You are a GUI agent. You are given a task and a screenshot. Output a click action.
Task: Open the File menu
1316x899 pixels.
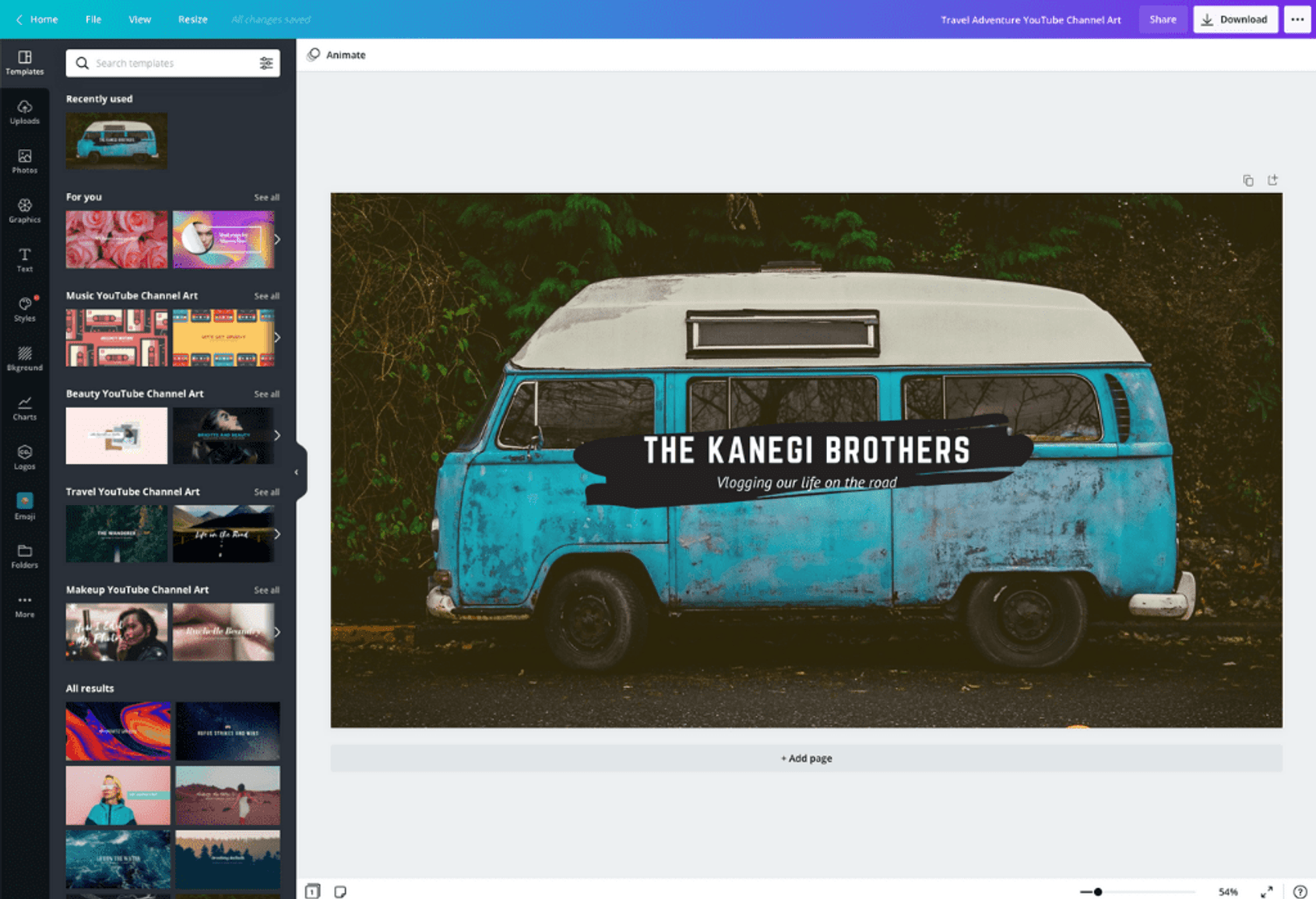coord(93,19)
